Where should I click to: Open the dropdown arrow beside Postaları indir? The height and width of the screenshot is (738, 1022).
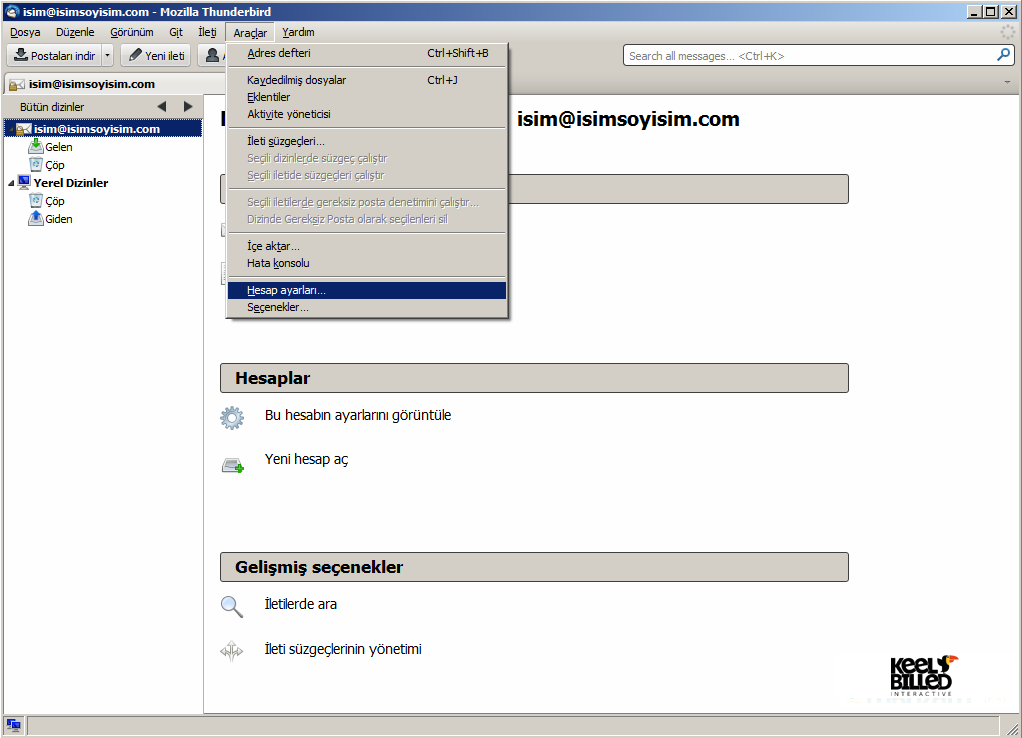pos(108,55)
